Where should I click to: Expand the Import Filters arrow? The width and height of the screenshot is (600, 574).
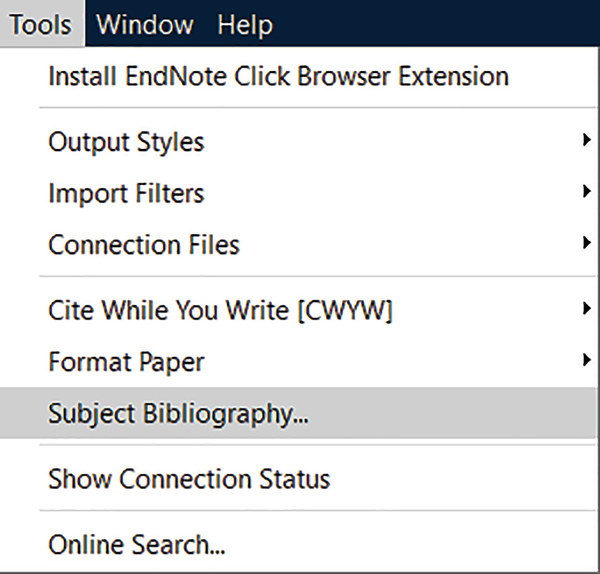pyautogui.click(x=586, y=191)
